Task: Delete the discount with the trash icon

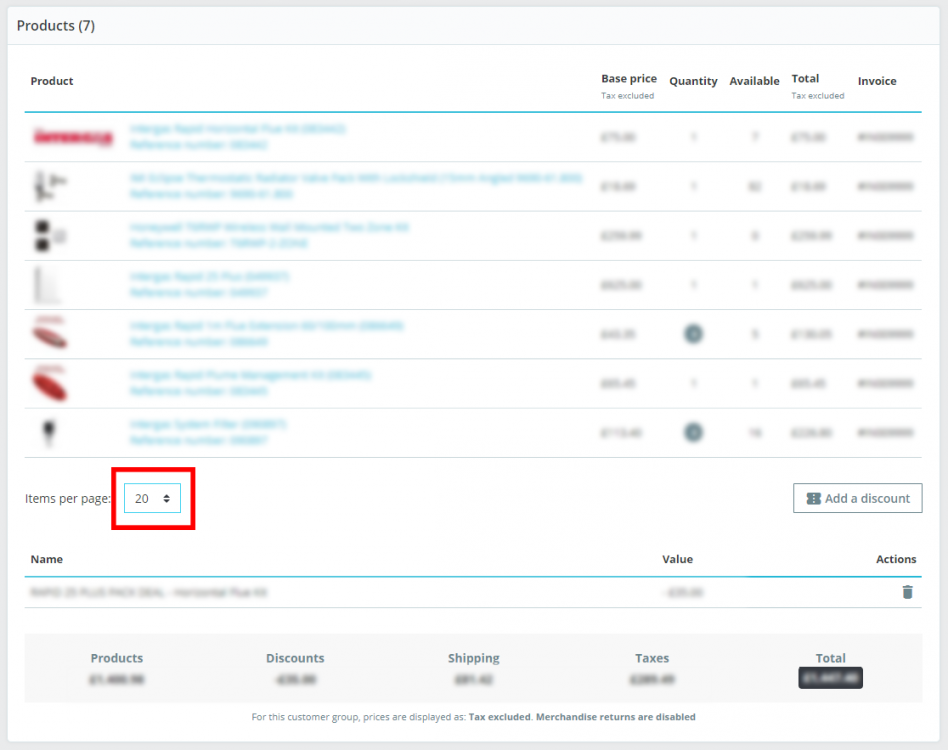Action: coord(907,592)
